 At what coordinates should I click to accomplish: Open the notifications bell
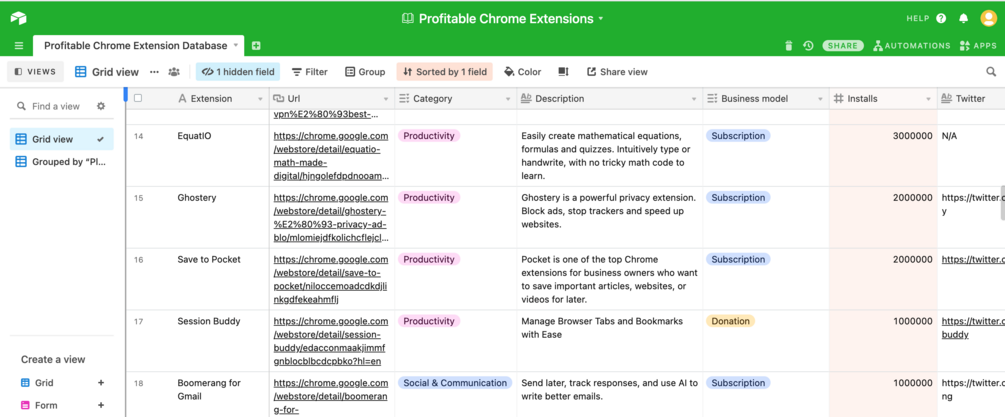[963, 18]
